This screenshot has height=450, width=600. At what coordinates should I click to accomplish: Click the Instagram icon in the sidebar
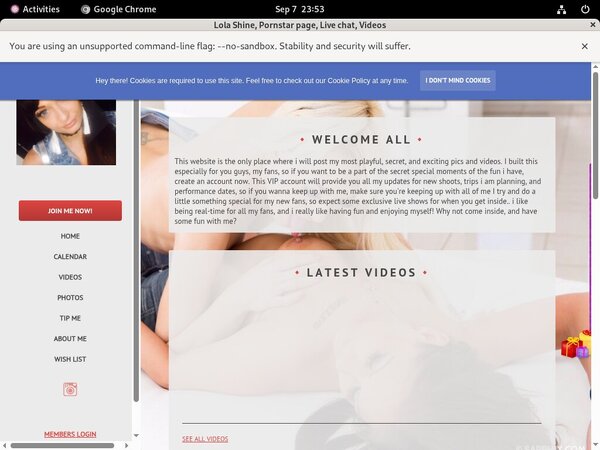pyautogui.click(x=70, y=389)
